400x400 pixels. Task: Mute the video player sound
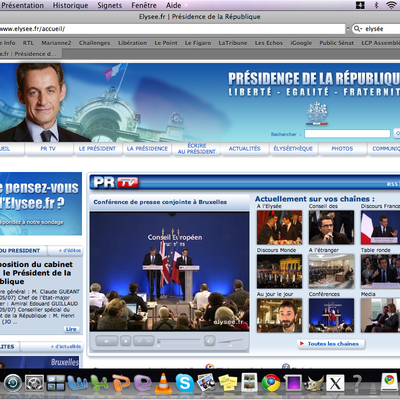point(210,341)
